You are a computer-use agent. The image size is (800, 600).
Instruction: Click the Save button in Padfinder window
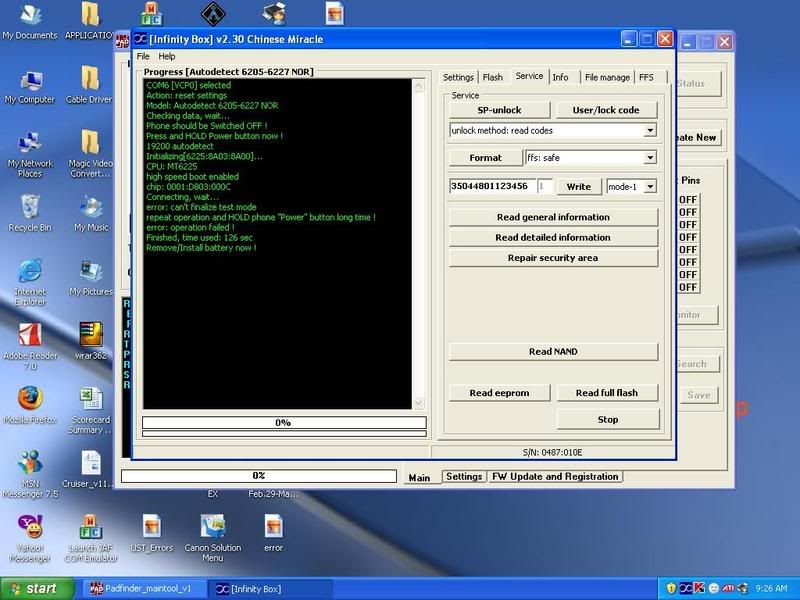(698, 395)
